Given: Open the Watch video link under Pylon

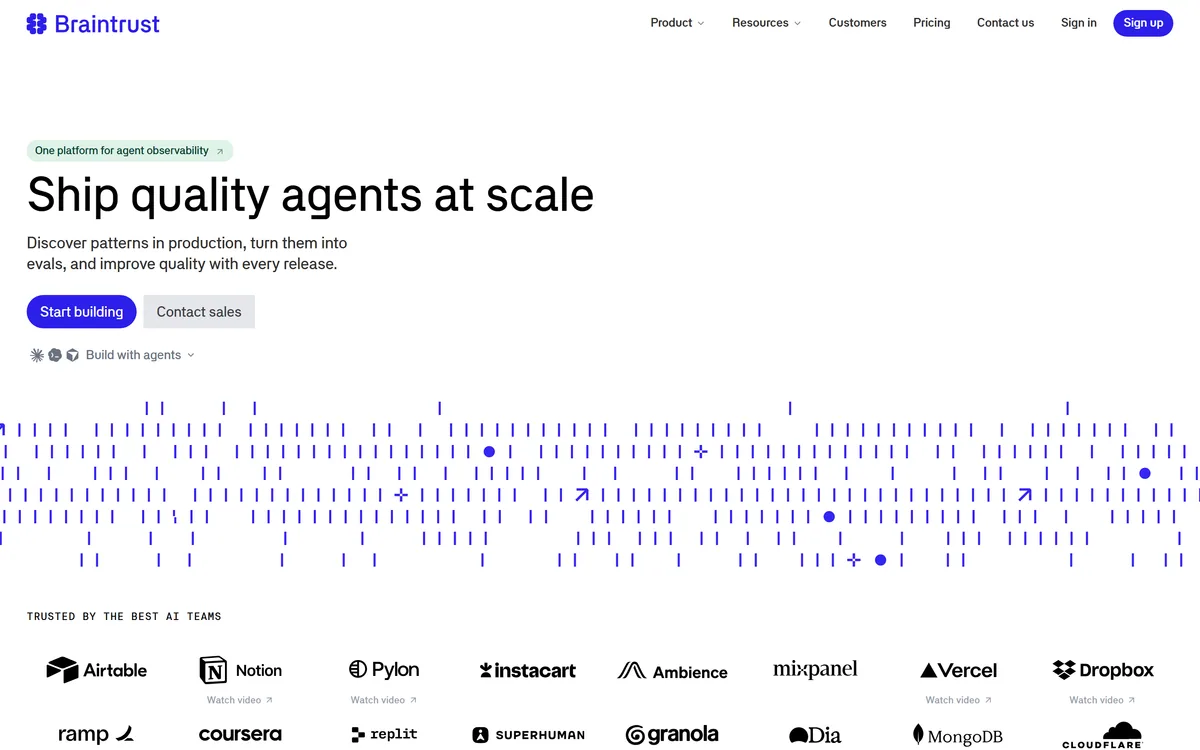Looking at the screenshot, I should 384,700.
